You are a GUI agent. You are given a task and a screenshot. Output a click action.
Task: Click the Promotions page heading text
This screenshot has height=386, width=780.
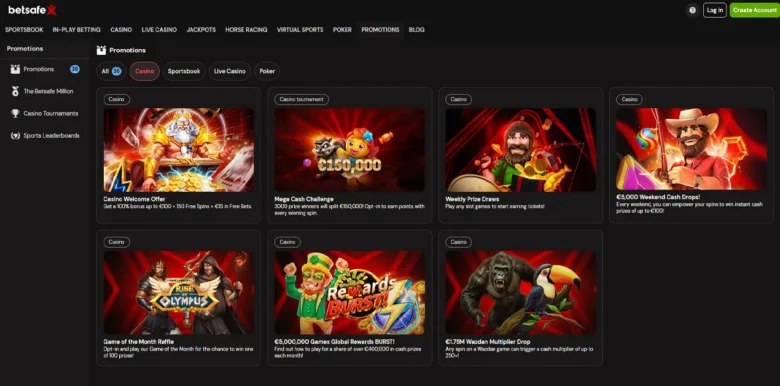point(127,50)
